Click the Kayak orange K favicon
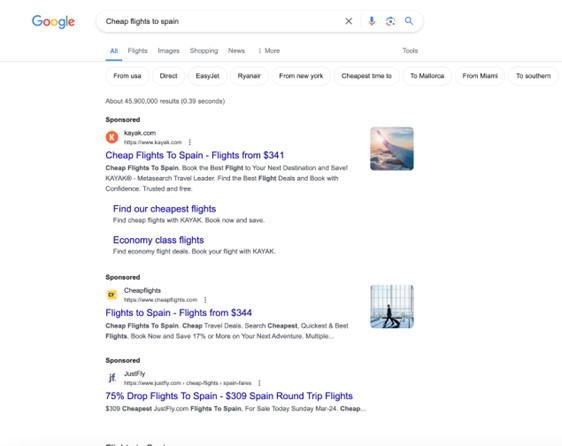This screenshot has width=562, height=446. point(112,137)
